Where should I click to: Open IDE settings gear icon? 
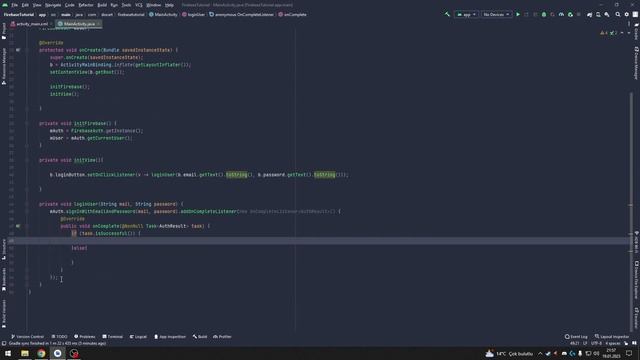pos(627,14)
